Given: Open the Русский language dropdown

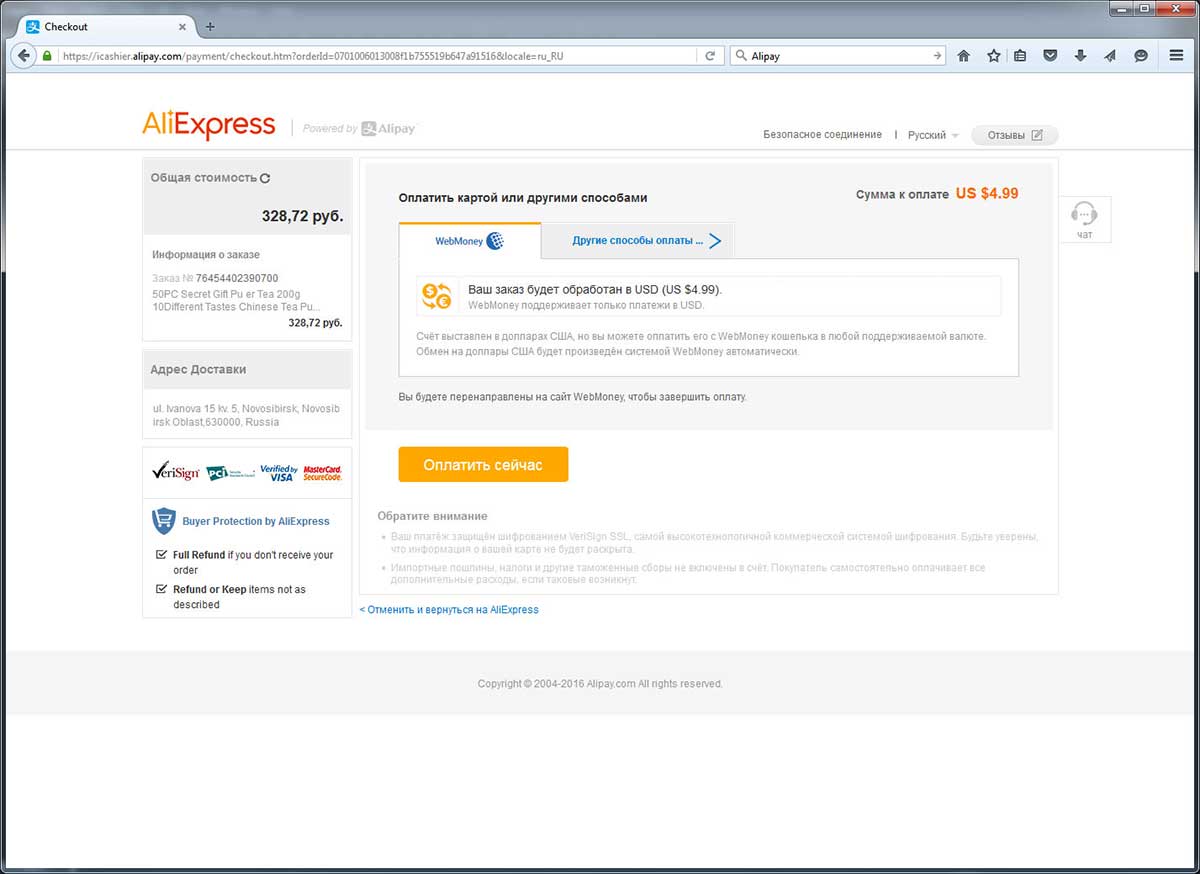Looking at the screenshot, I should click(x=933, y=135).
